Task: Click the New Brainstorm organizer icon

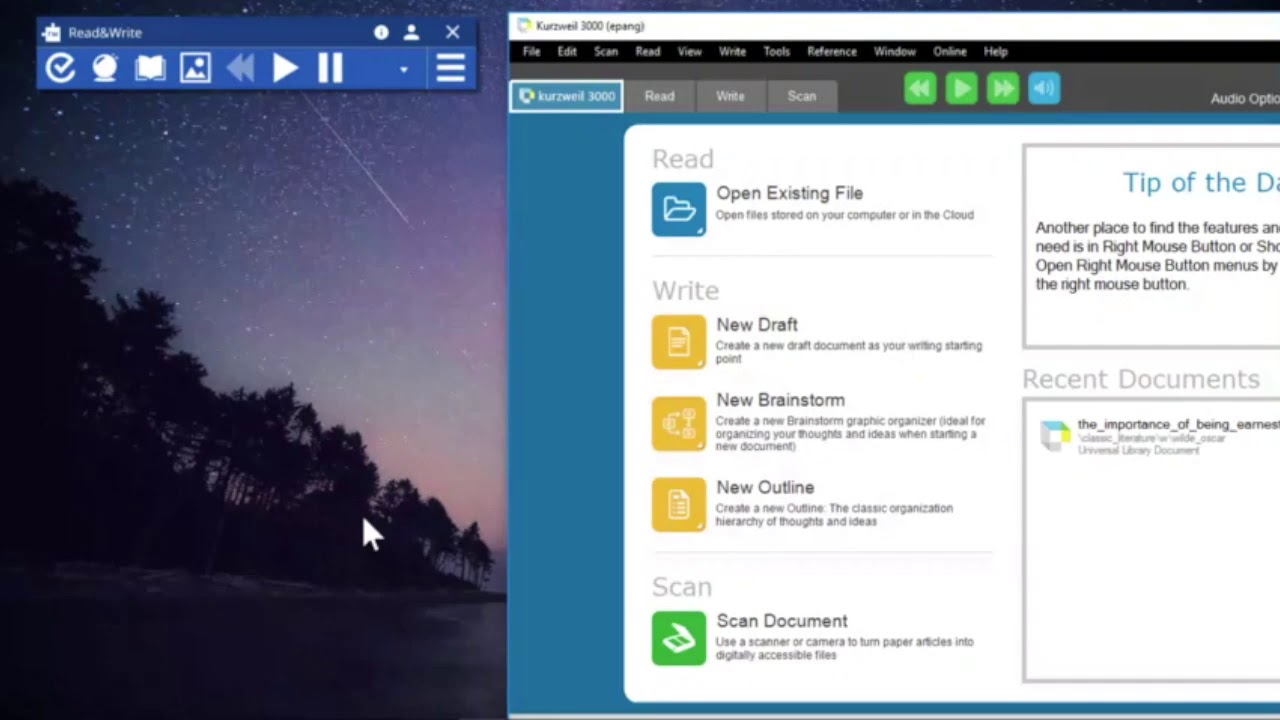Action: tap(679, 424)
